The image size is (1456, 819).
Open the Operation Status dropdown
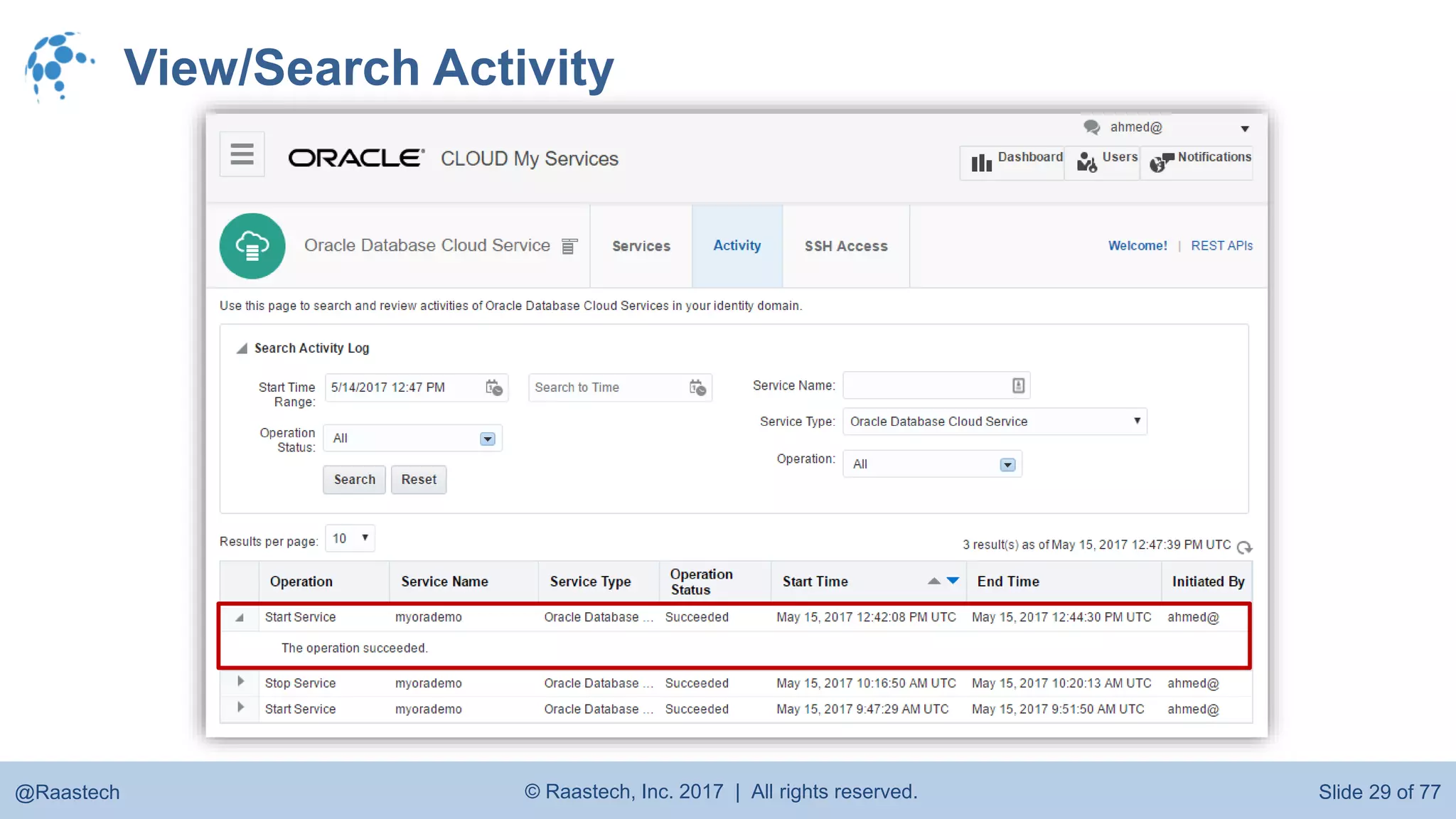pyautogui.click(x=487, y=439)
